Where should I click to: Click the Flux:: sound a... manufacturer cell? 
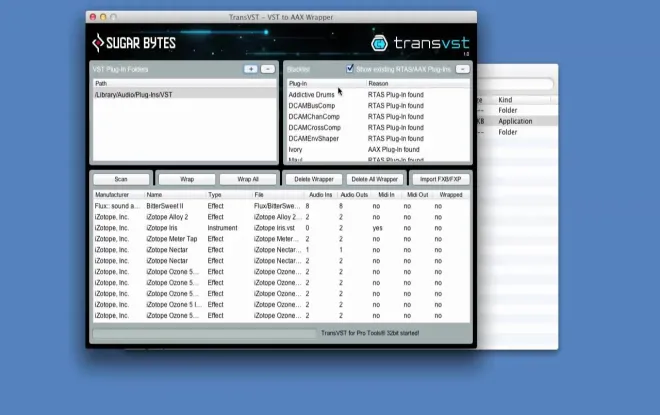pyautogui.click(x=117, y=206)
